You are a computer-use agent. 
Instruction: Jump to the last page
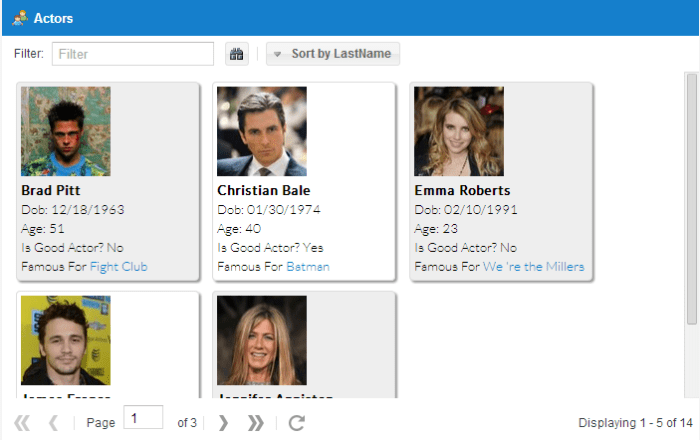(x=255, y=423)
